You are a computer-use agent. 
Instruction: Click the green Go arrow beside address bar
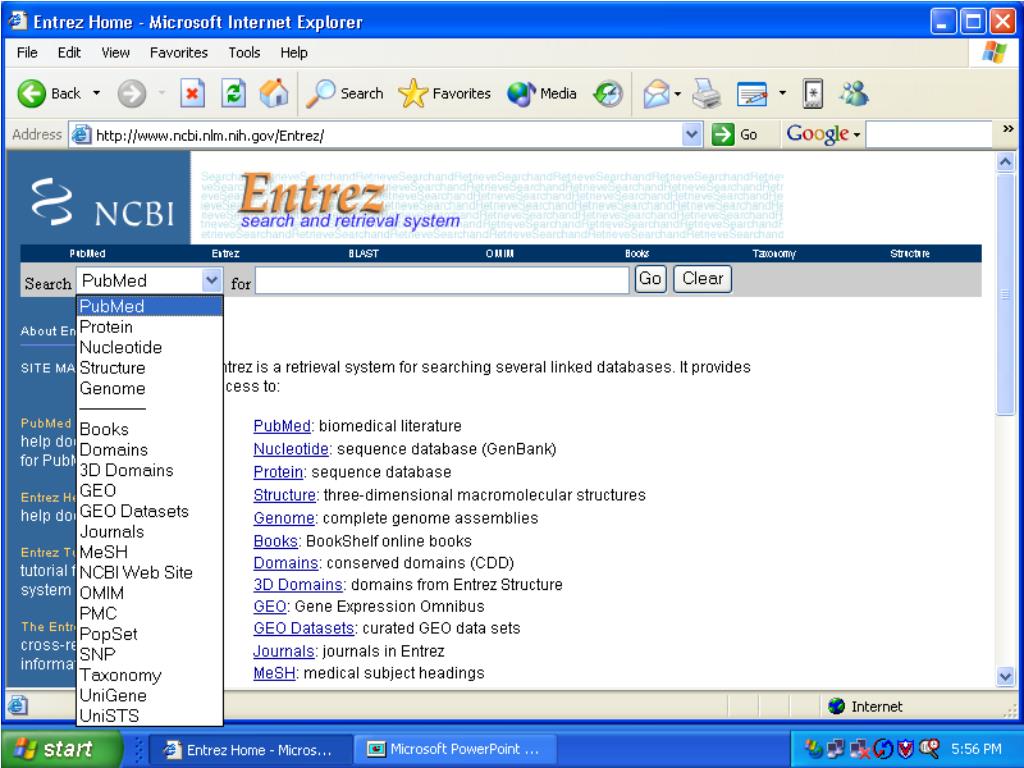coord(722,135)
